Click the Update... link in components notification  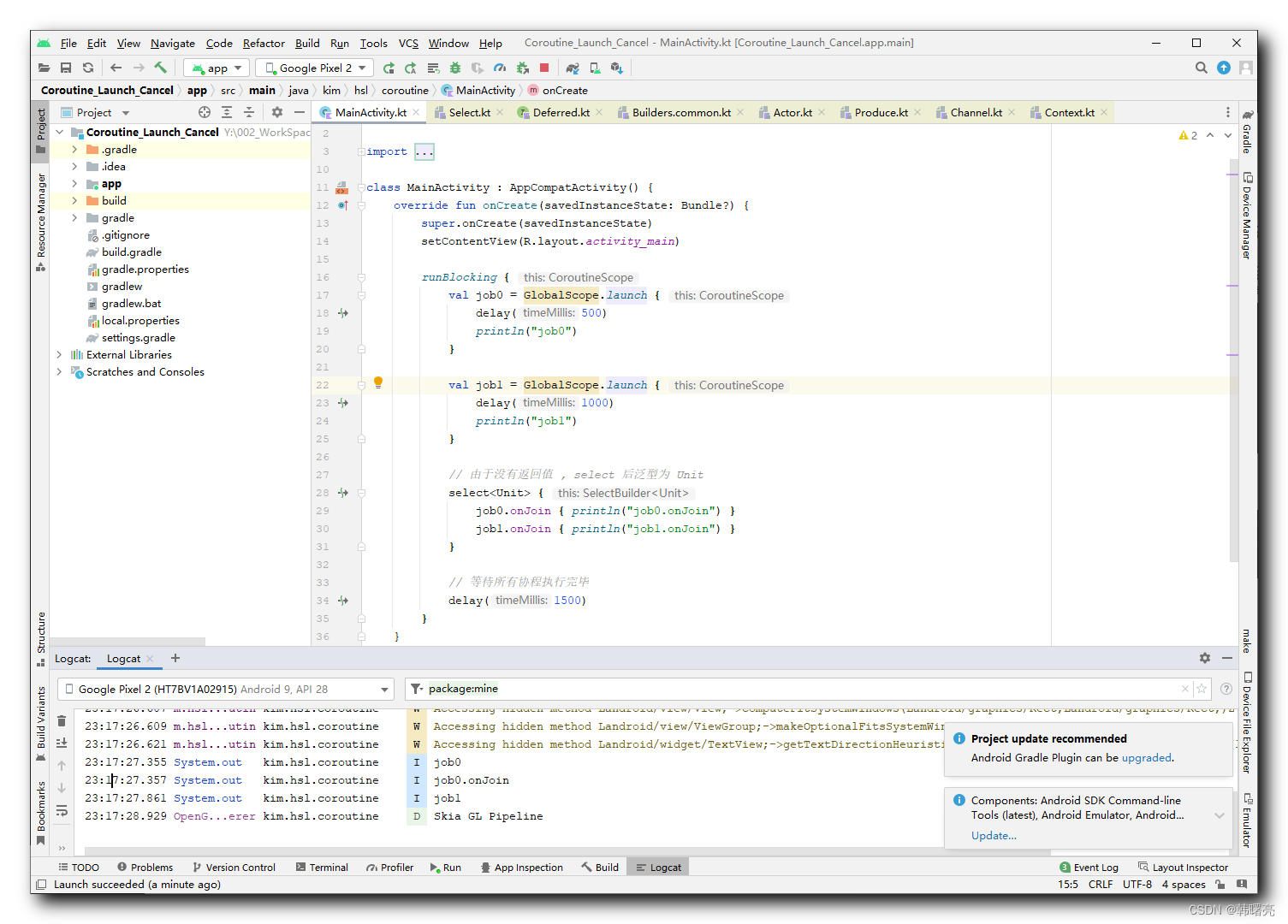click(x=994, y=835)
